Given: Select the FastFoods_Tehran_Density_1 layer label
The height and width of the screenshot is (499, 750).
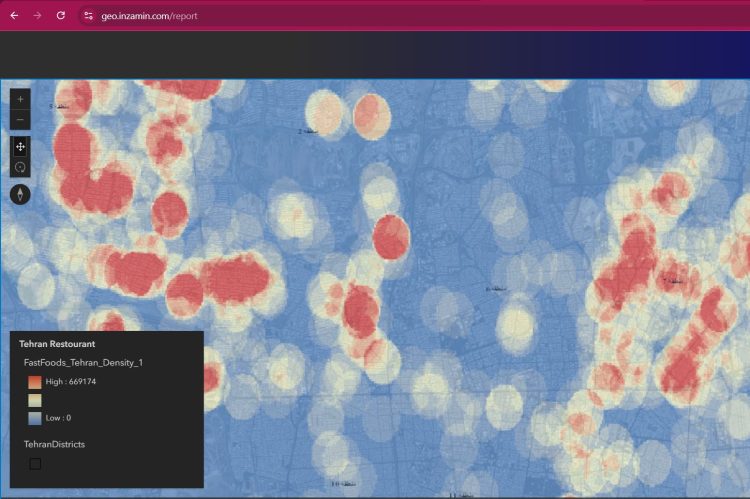Looking at the screenshot, I should [x=83, y=362].
